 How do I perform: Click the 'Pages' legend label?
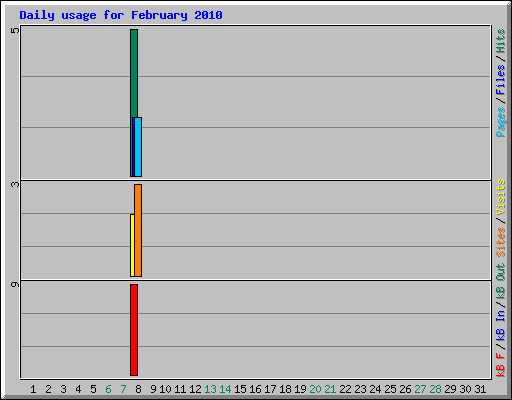(500, 122)
